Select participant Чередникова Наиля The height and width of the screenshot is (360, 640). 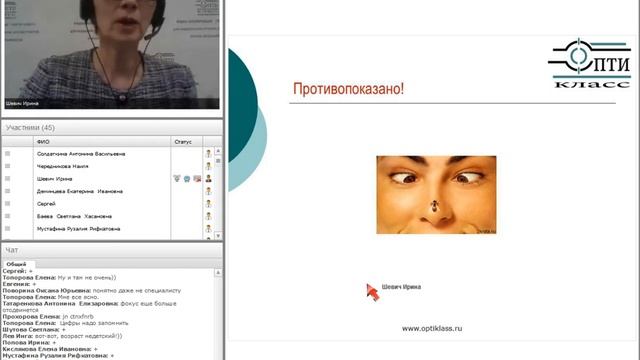62,166
